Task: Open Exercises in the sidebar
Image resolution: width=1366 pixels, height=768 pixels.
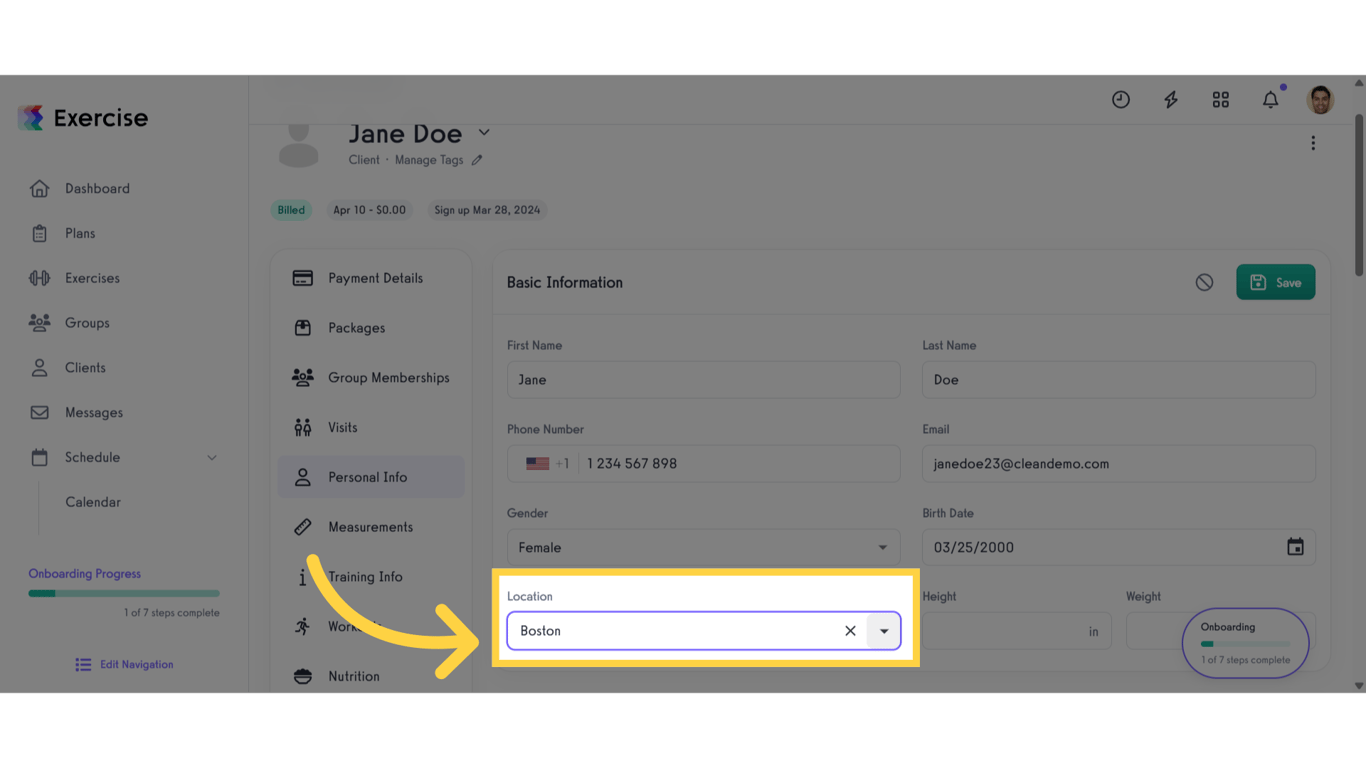Action: pos(92,278)
